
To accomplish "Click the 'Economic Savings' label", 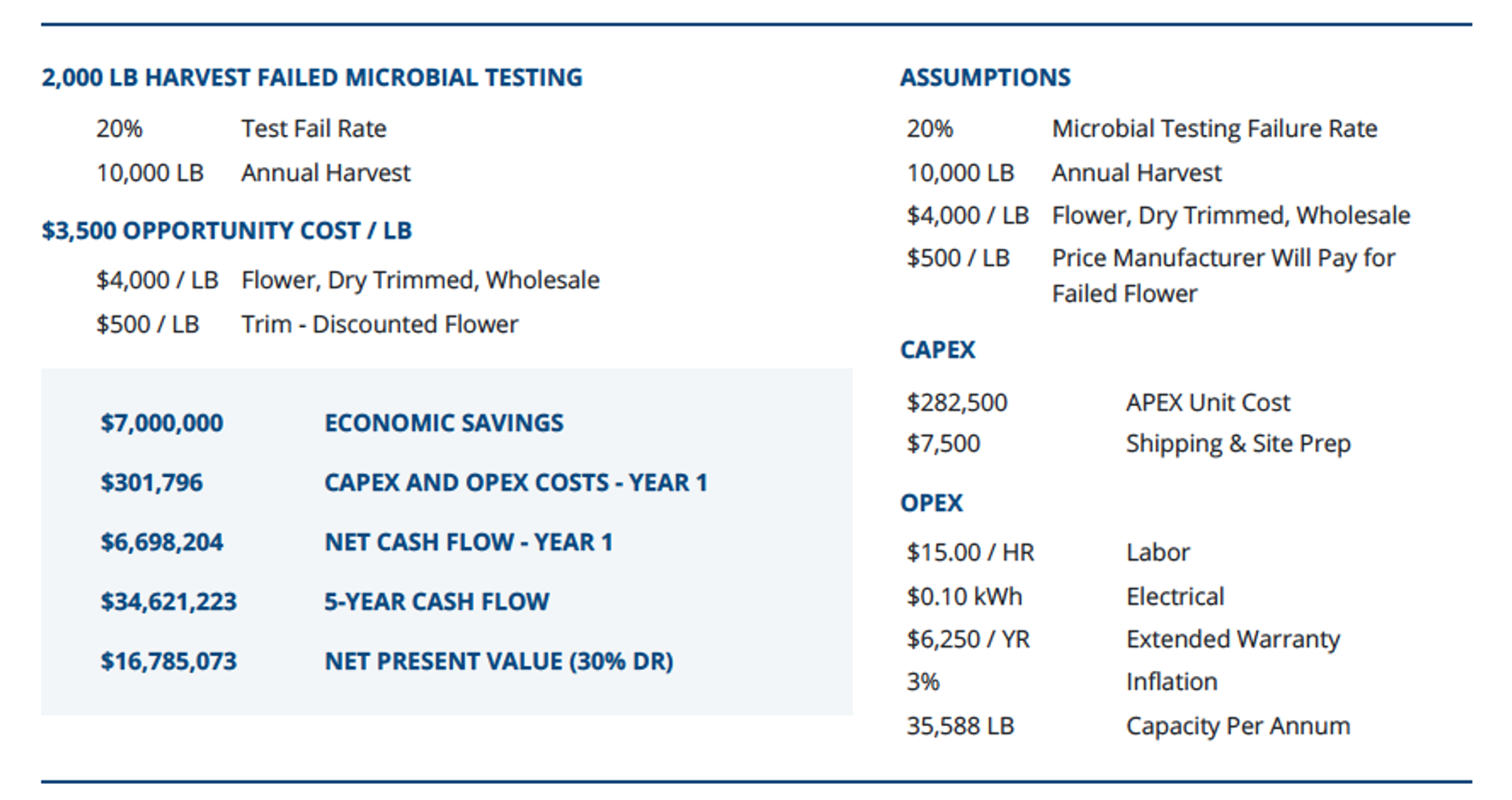I will click(443, 423).
